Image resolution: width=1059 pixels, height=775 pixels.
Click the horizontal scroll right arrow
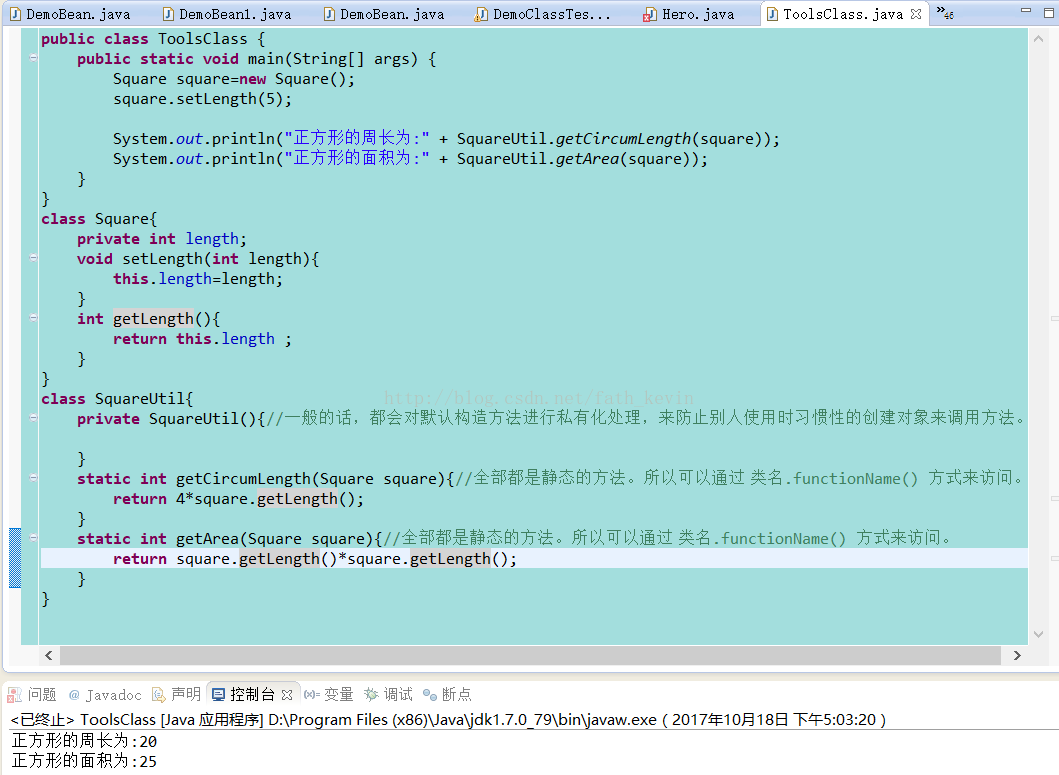(x=1017, y=655)
